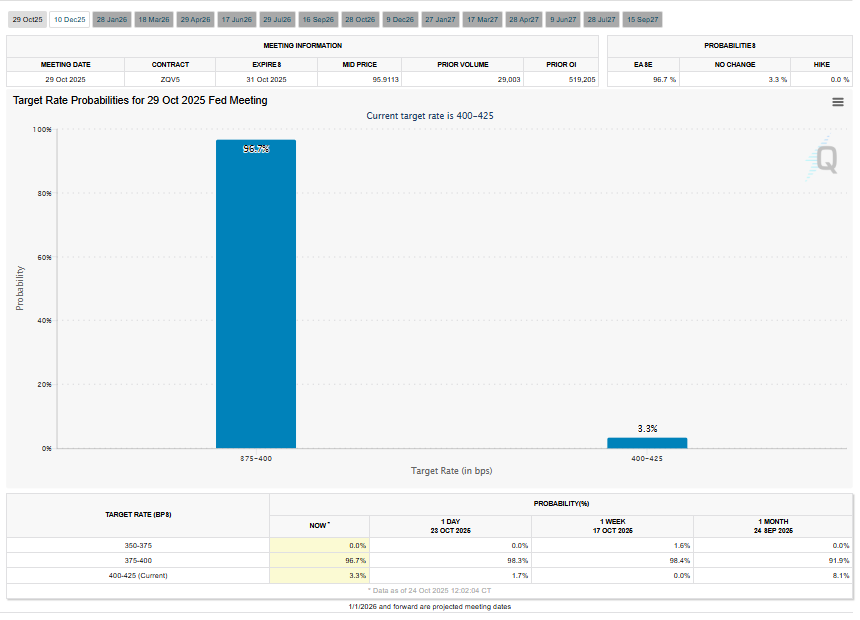The image size is (860, 620).
Task: Open the chart hamburger menu icon
Action: point(838,101)
